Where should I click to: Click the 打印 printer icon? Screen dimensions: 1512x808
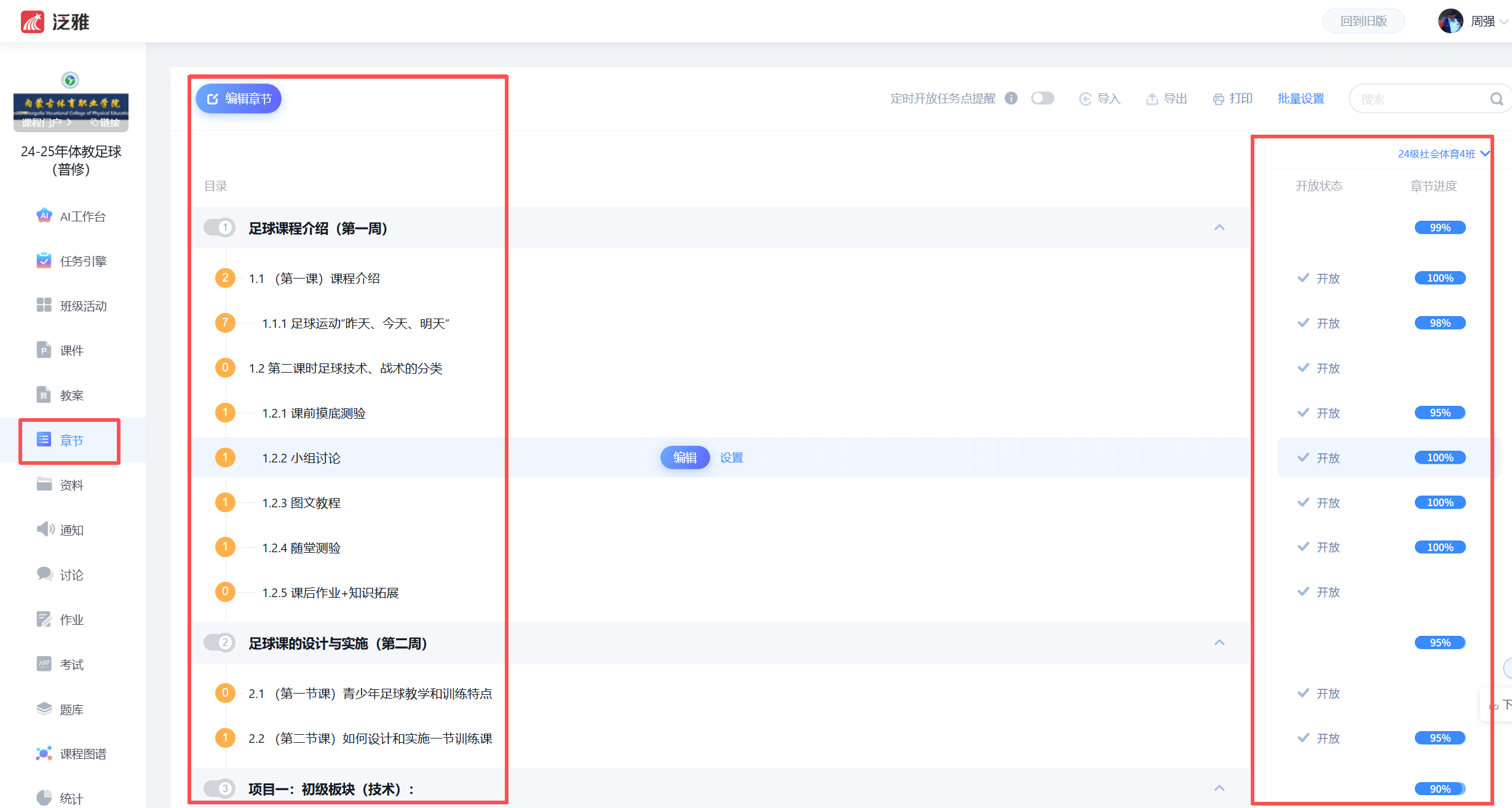pos(1217,99)
